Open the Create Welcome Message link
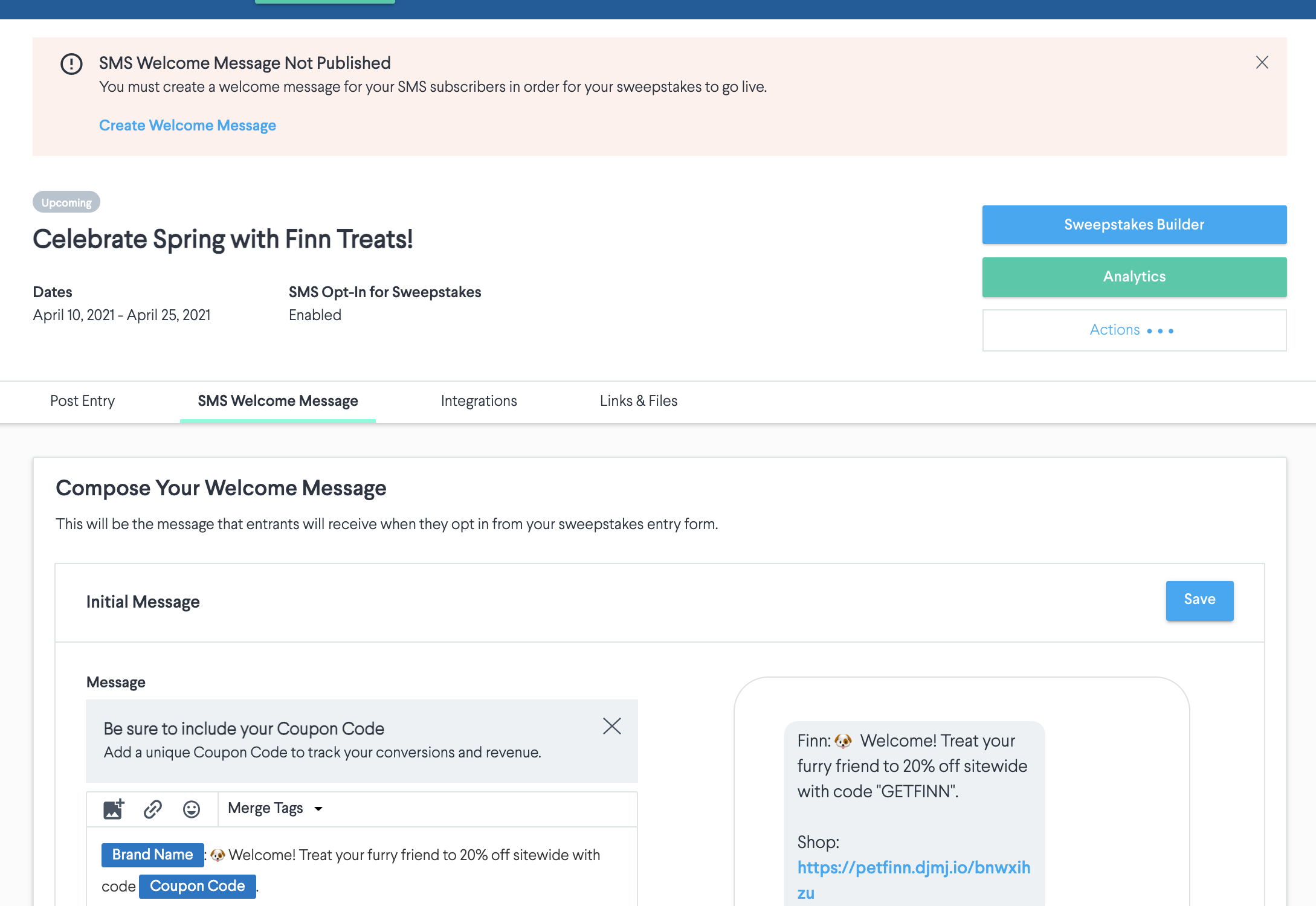1316x906 pixels. (x=187, y=125)
